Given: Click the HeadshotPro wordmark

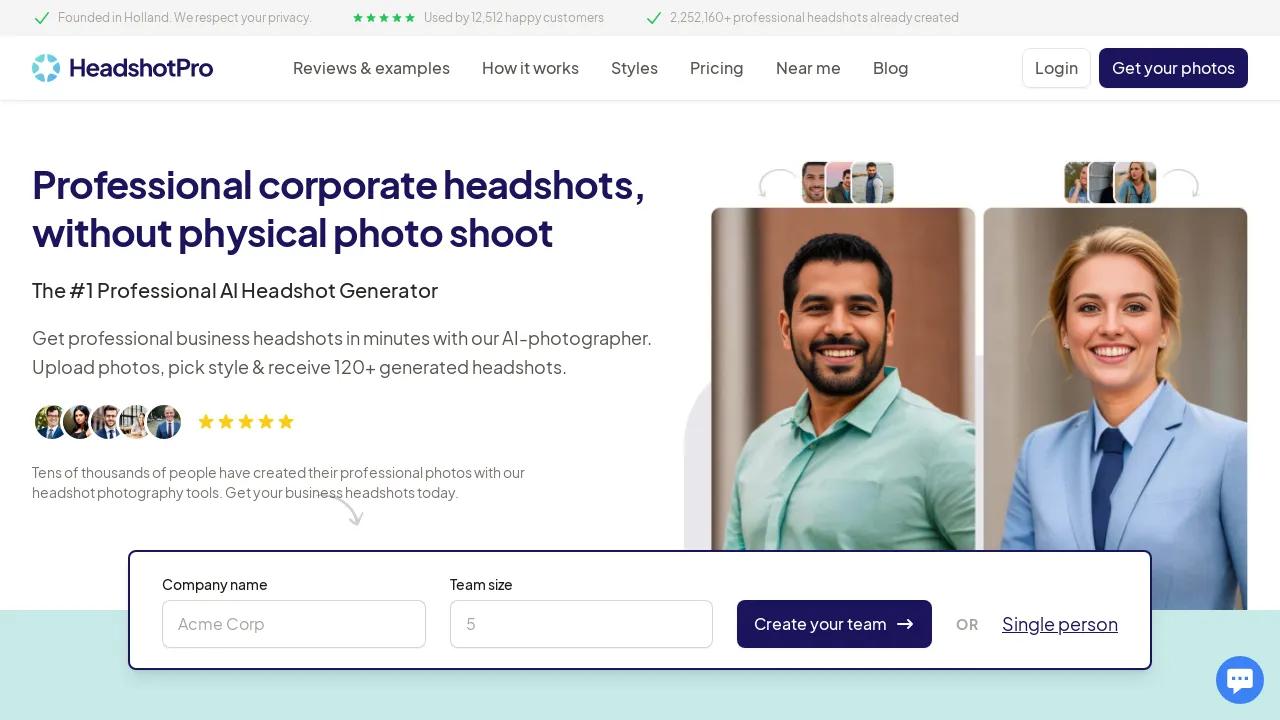Looking at the screenshot, I should click(141, 68).
